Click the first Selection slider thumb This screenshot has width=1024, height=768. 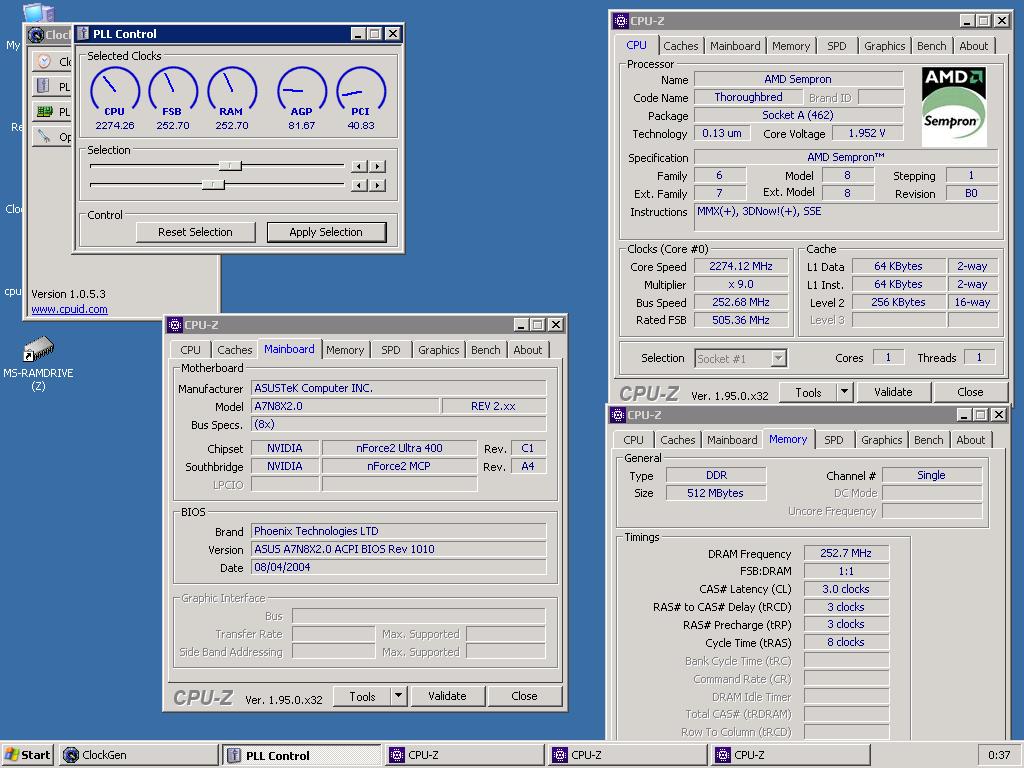[230, 166]
